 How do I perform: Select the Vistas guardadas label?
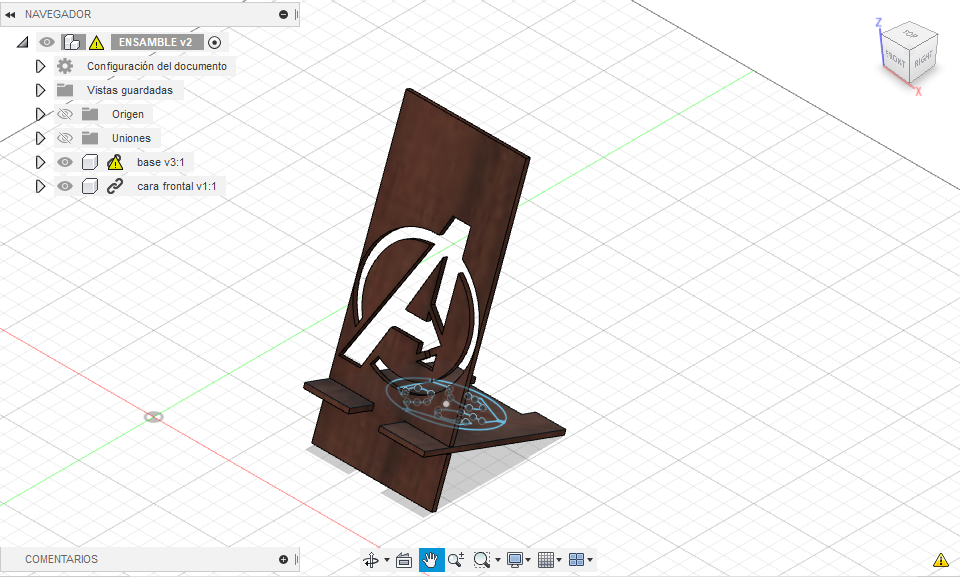click(130, 90)
